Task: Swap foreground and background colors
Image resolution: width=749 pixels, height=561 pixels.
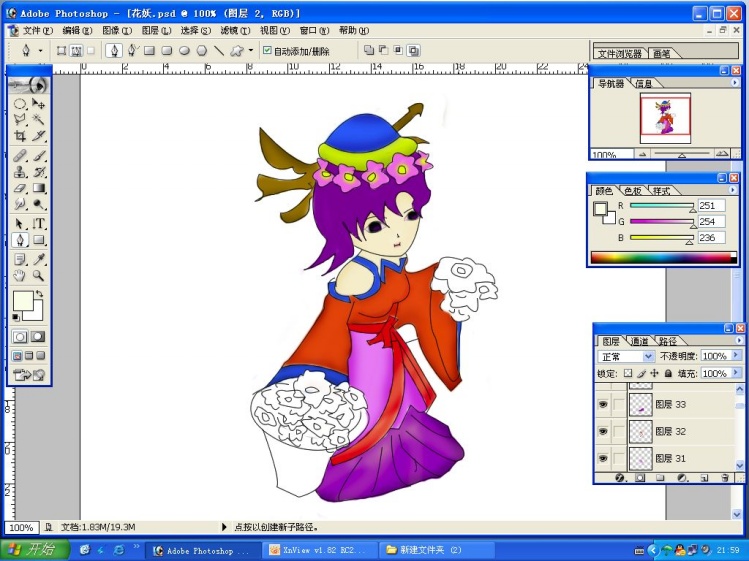Action: 40,294
